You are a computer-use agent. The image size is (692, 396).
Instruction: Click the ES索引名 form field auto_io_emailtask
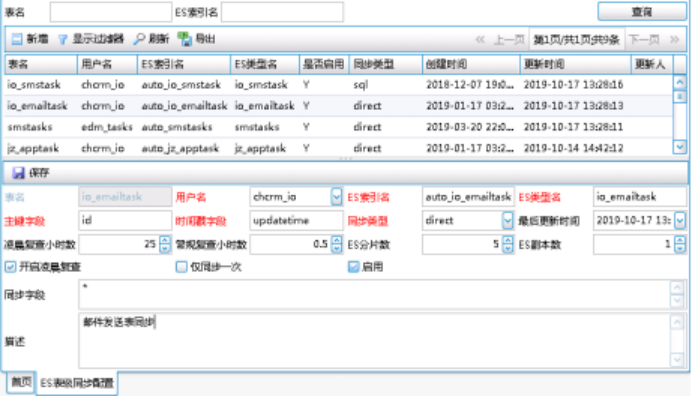point(468,197)
